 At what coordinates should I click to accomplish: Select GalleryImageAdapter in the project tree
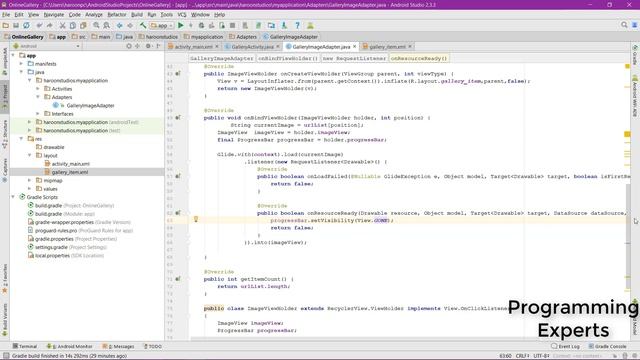[x=90, y=105]
